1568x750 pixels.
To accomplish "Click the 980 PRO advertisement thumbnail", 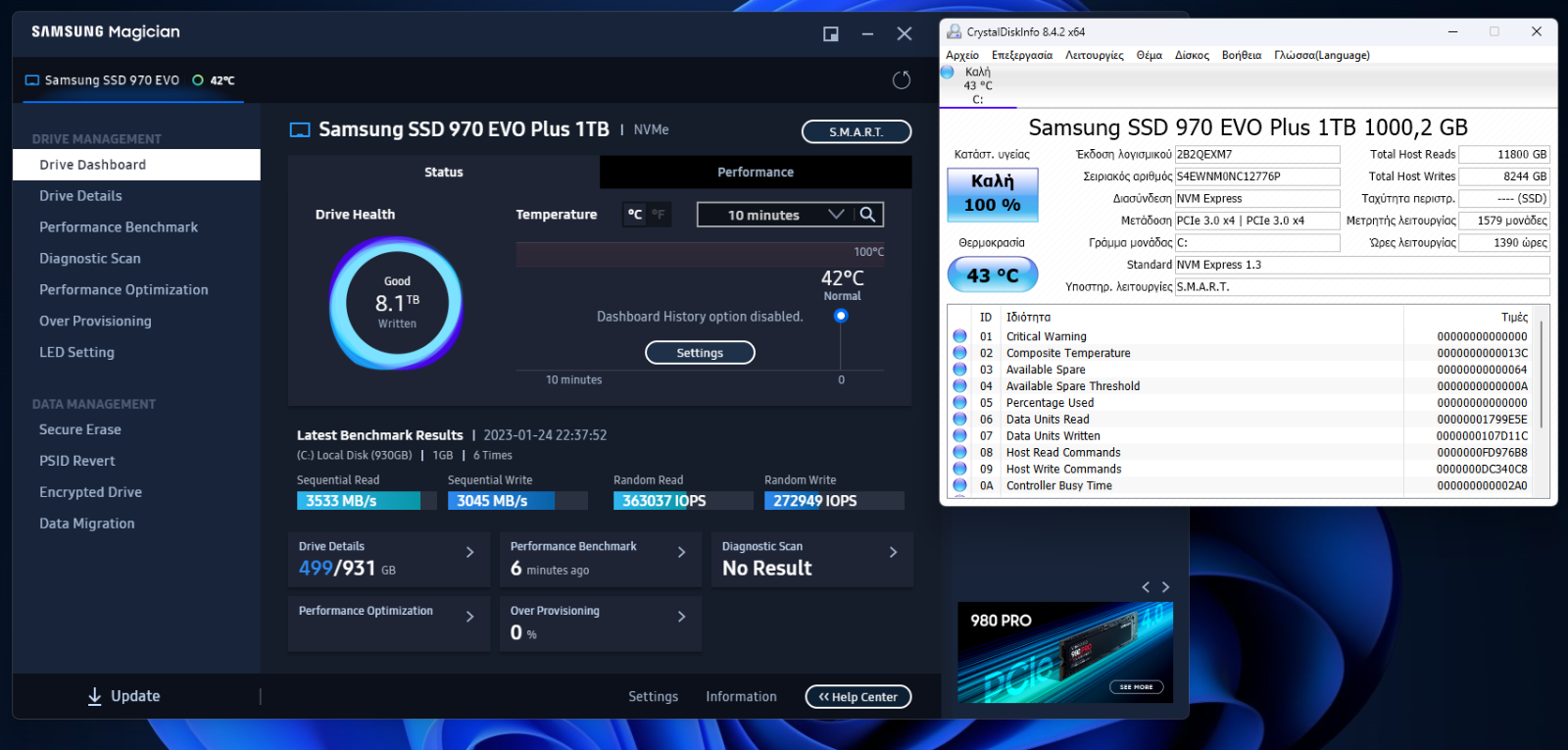I will (1065, 652).
